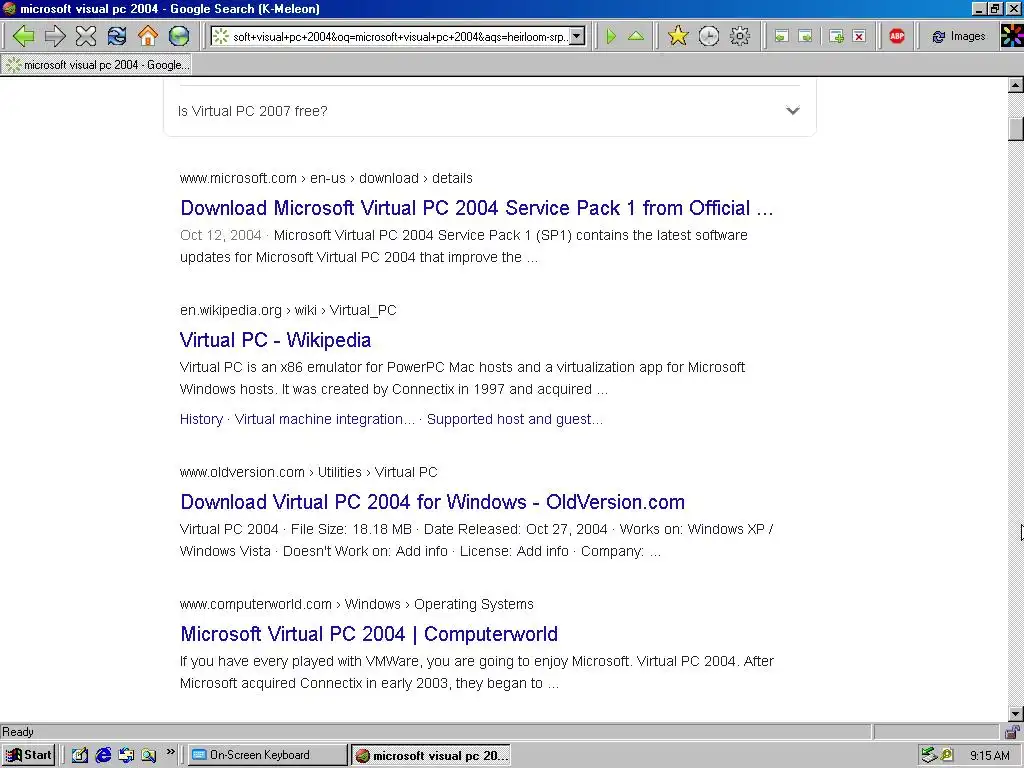
Task: Click inside the URL address field
Action: point(400,37)
